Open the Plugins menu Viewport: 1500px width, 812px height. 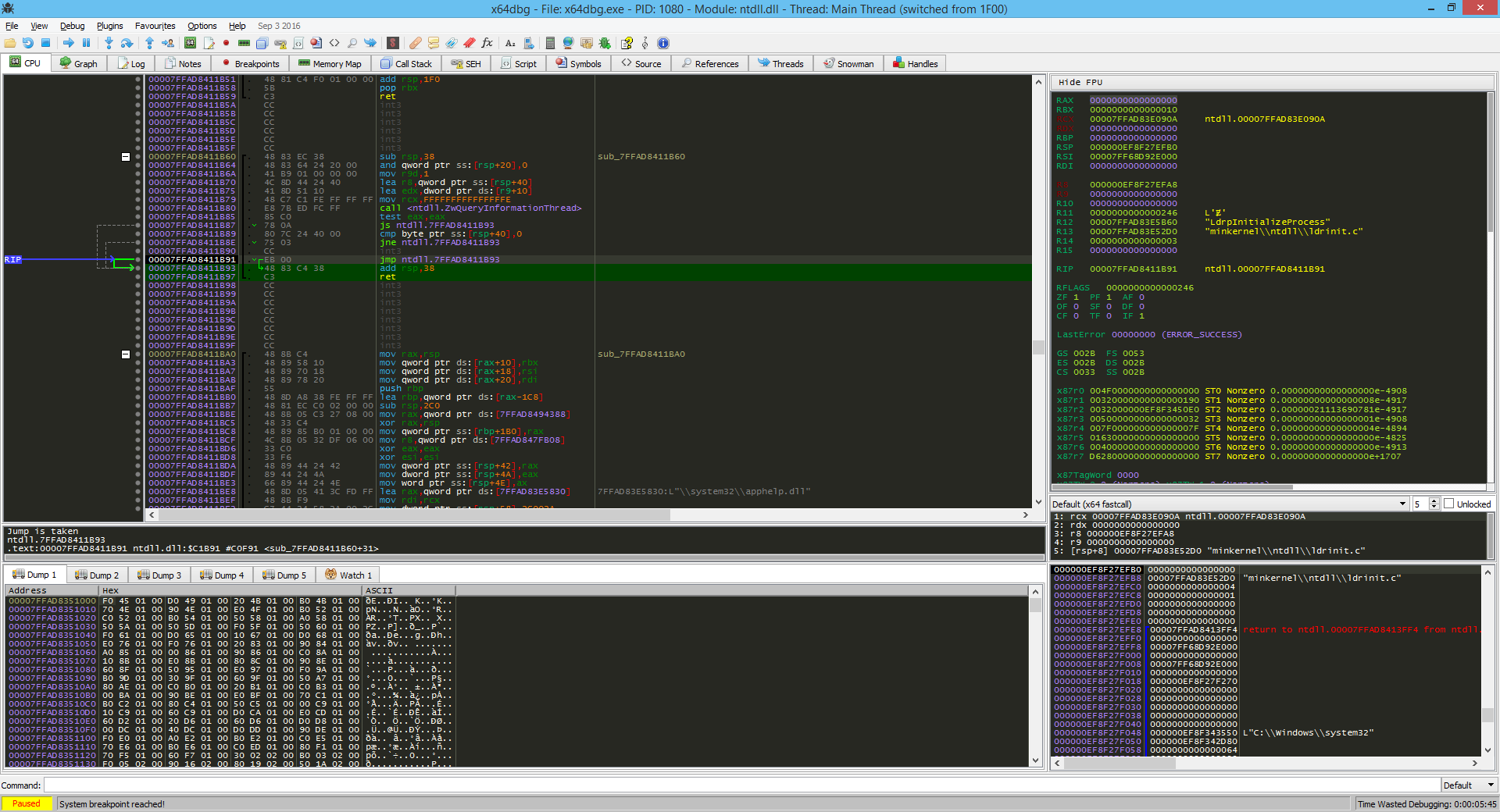pyautogui.click(x=110, y=26)
